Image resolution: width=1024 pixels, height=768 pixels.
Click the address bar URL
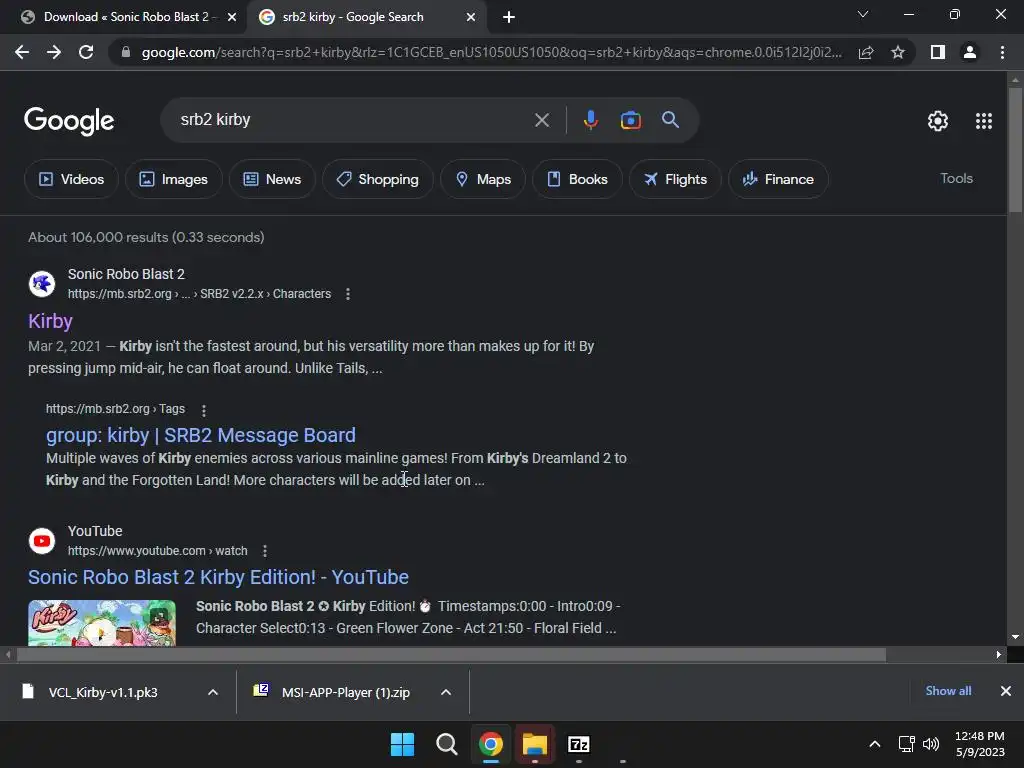[x=491, y=52]
